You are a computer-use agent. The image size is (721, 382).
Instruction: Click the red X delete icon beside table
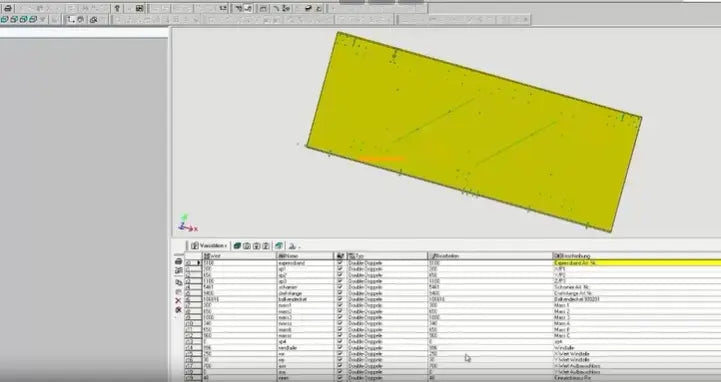point(178,301)
